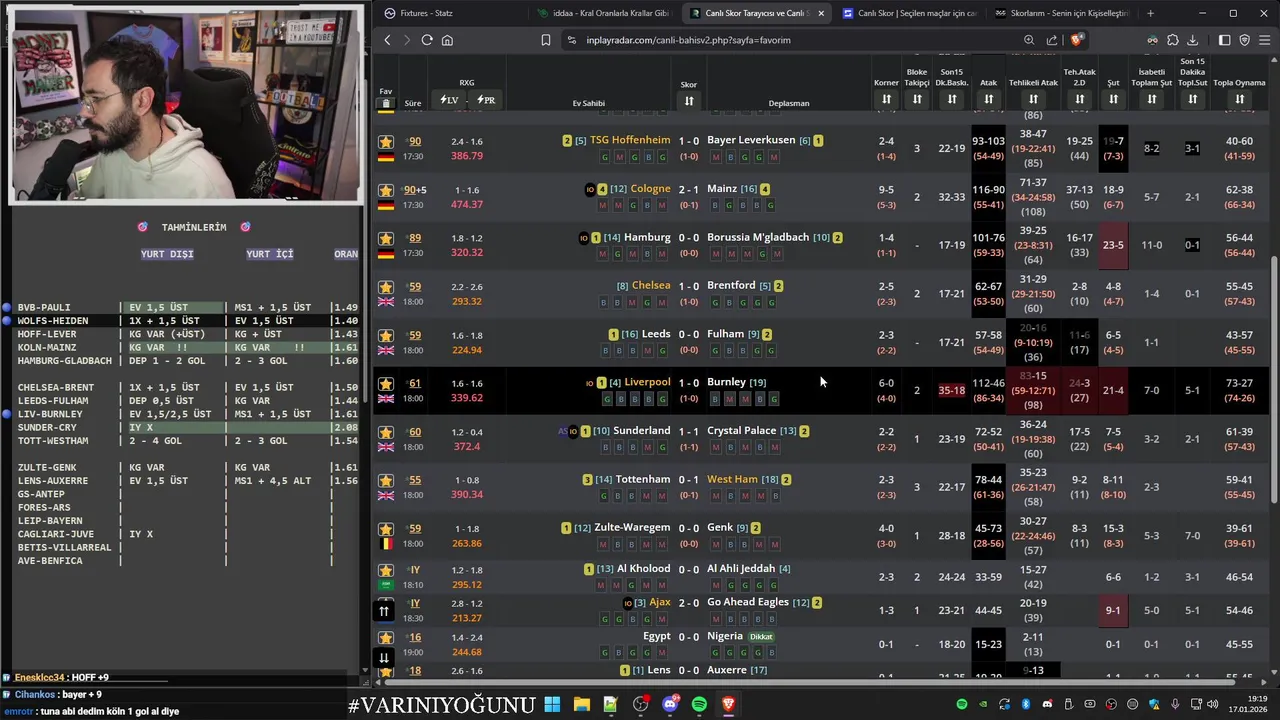Open the Bayer Leverkusen team link
The image size is (1280, 720).
click(751, 140)
